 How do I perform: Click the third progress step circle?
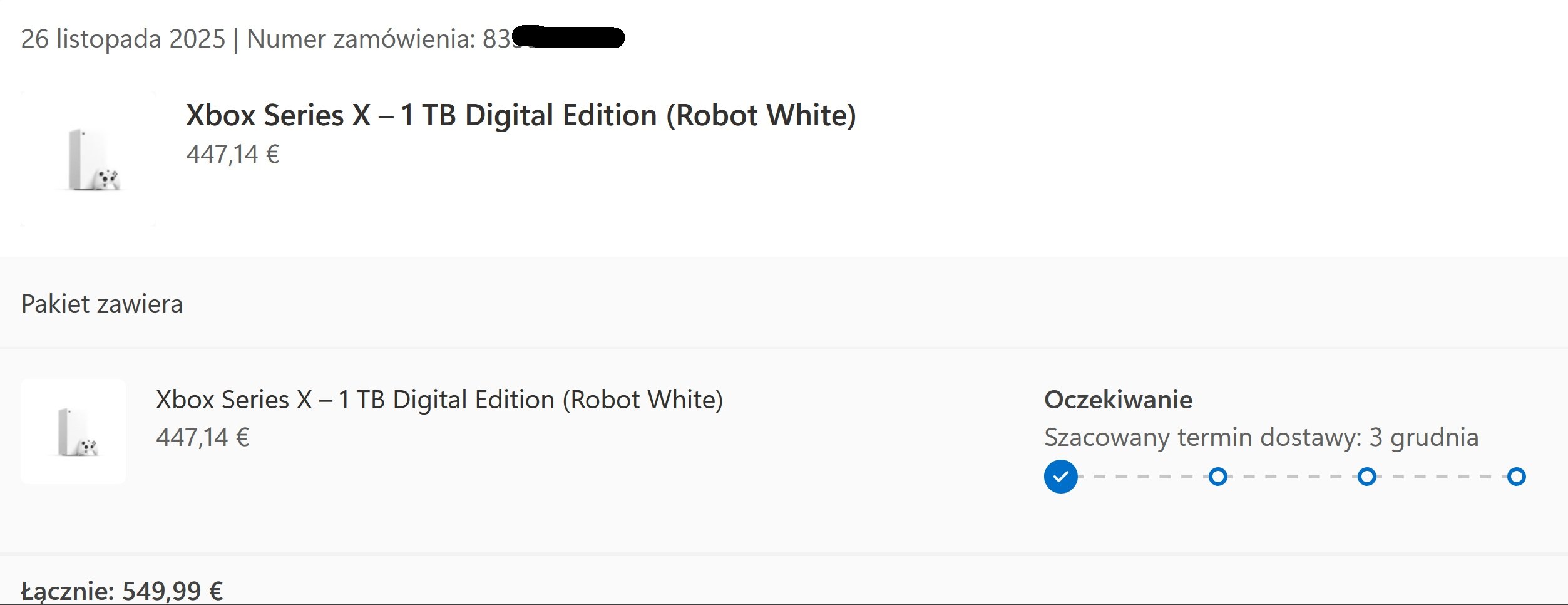point(1367,477)
